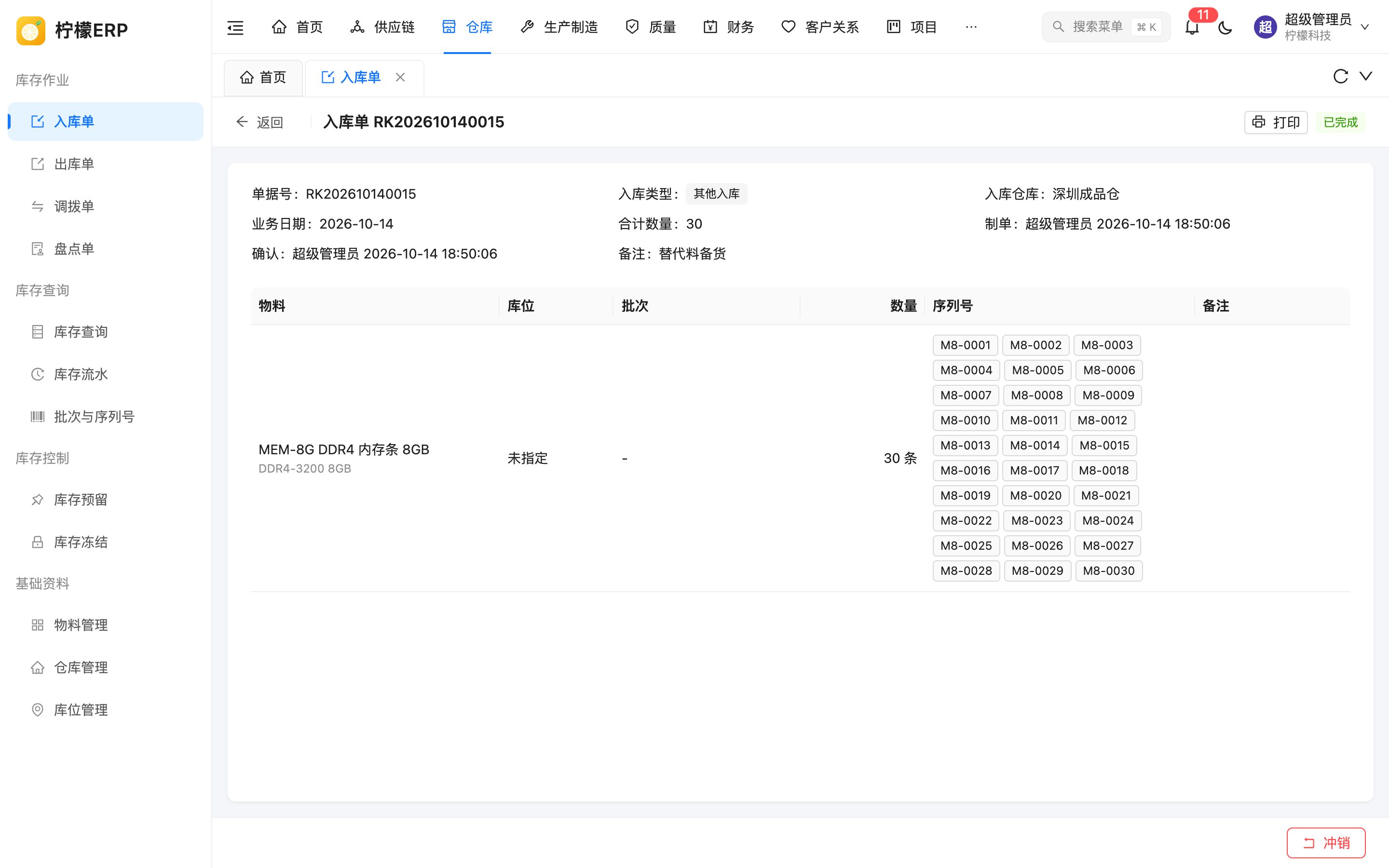Open 库存流水 in the sidebar
Image resolution: width=1389 pixels, height=868 pixels.
(x=106, y=374)
